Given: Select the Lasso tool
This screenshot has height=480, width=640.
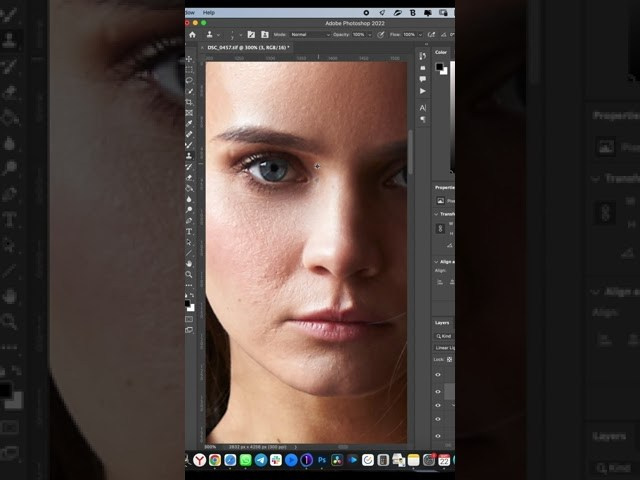Looking at the screenshot, I should (189, 81).
